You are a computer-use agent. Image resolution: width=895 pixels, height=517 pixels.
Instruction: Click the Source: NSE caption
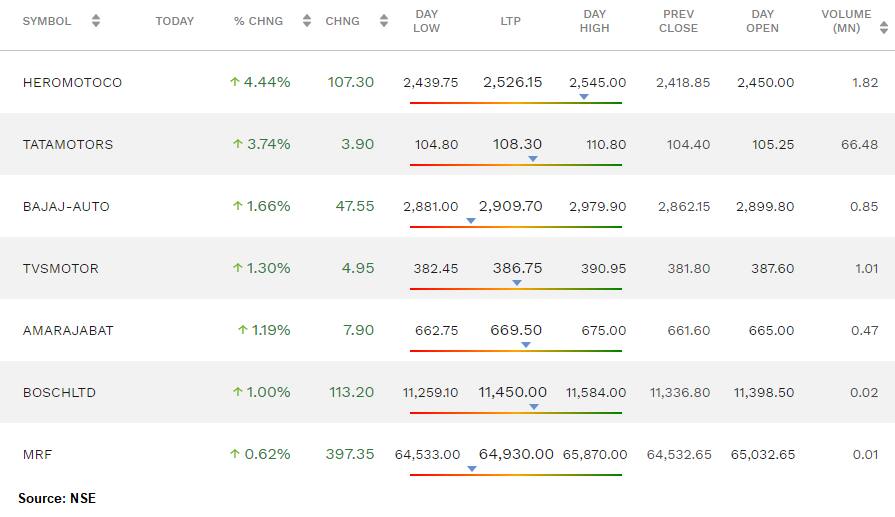click(57, 498)
